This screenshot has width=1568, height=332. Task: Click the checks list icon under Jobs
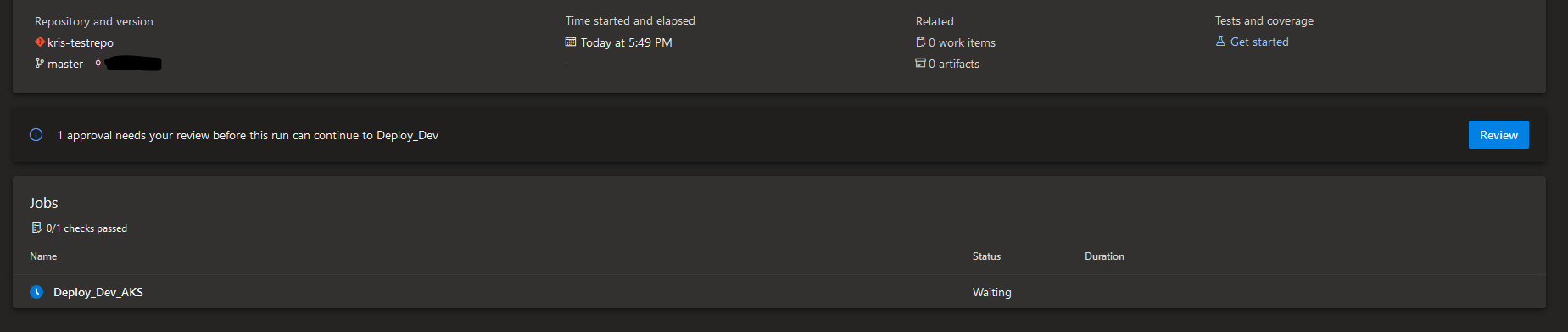click(36, 228)
